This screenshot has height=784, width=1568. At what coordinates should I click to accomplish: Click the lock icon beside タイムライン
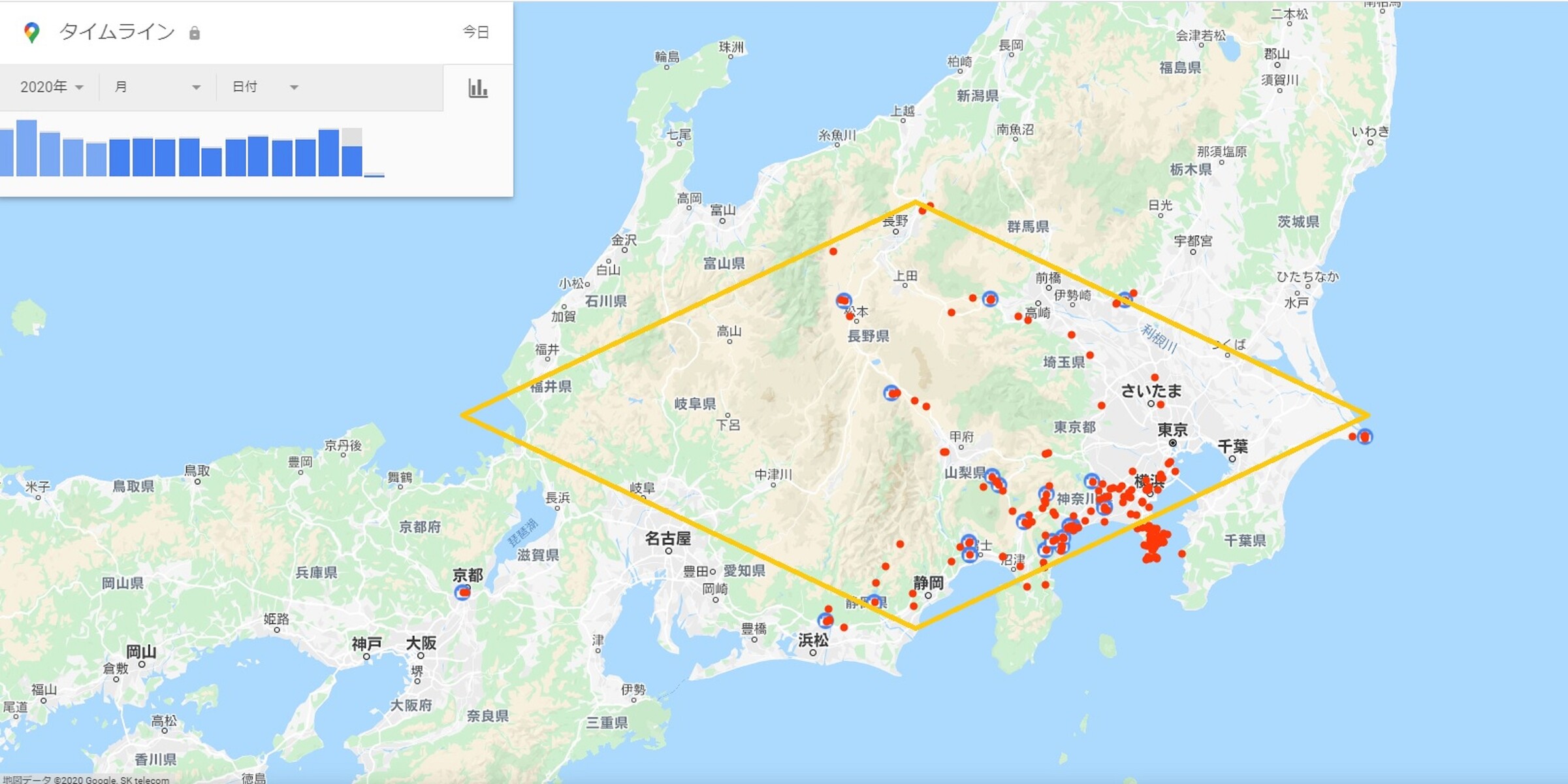(x=194, y=33)
